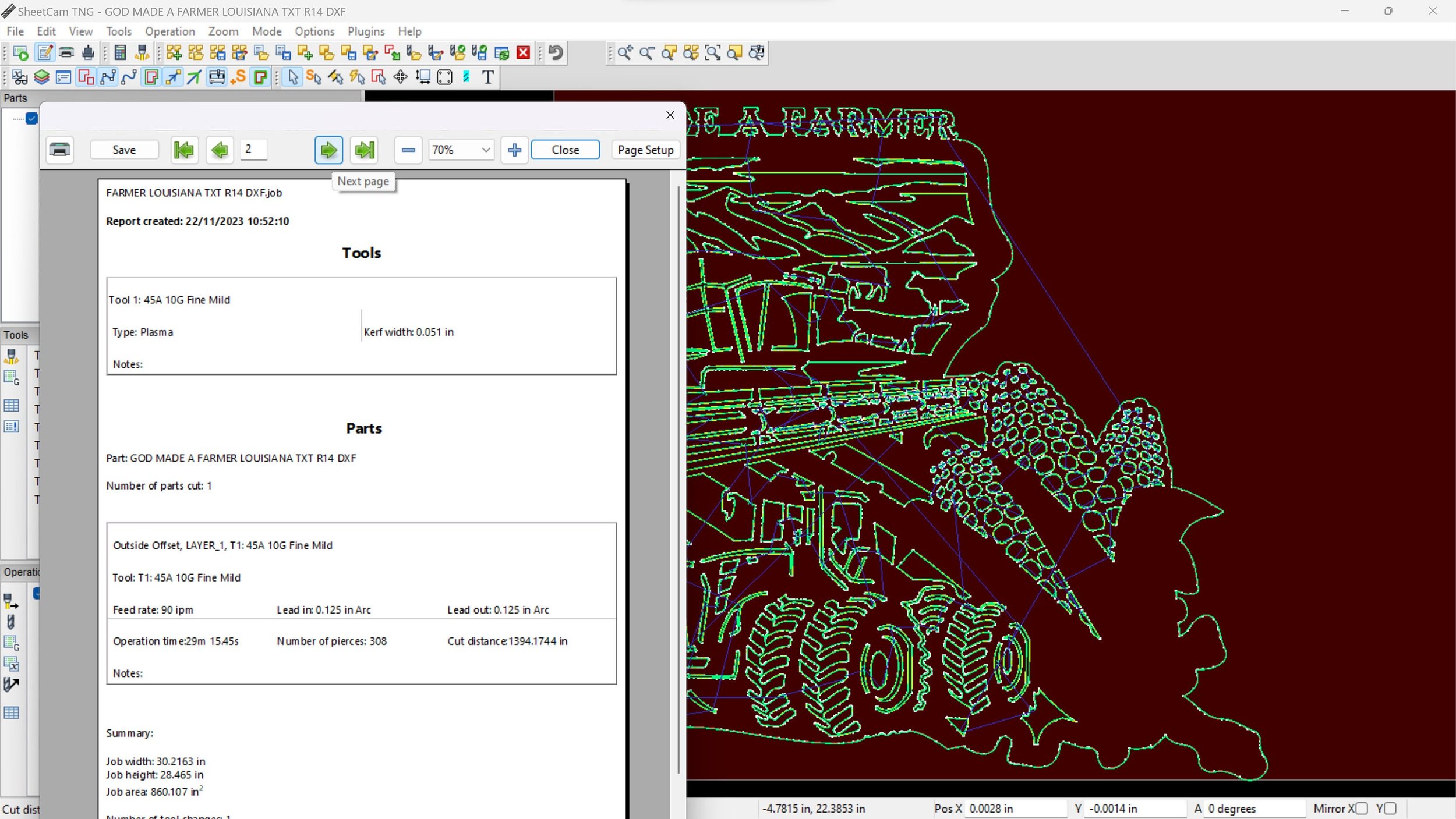Click the 'Number of pierces: 308' text
This screenshot has width=1456, height=819.
click(331, 641)
